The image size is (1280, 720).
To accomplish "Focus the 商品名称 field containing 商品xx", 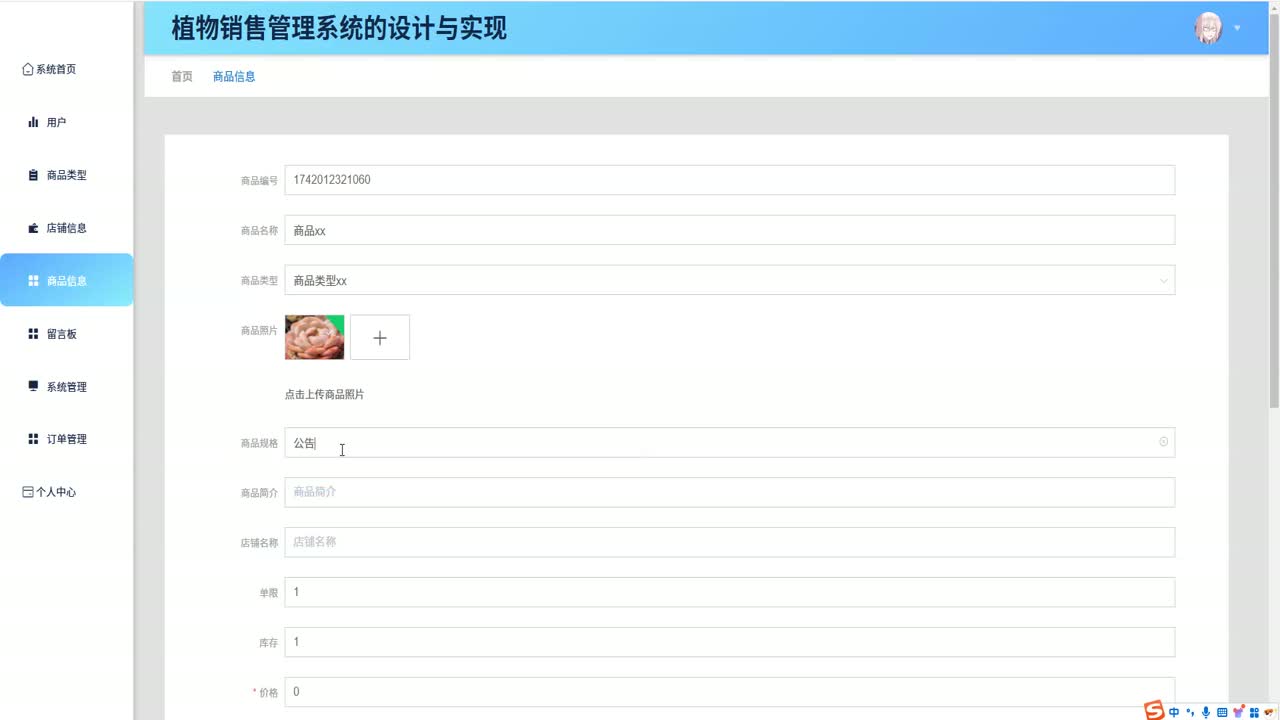I will pos(730,230).
